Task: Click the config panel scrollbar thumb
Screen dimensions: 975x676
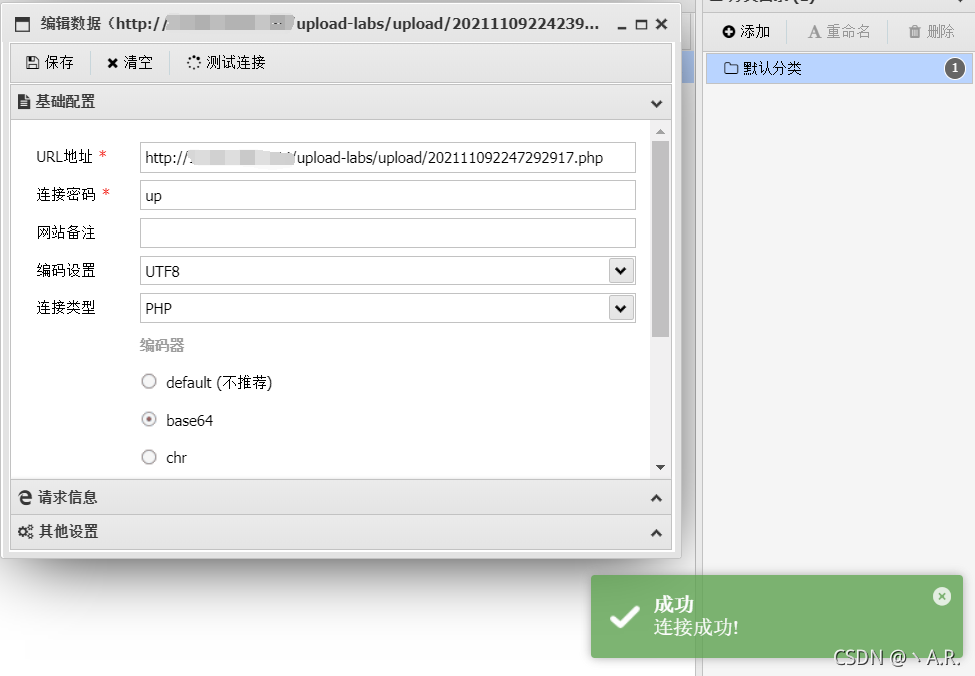Action: 660,239
